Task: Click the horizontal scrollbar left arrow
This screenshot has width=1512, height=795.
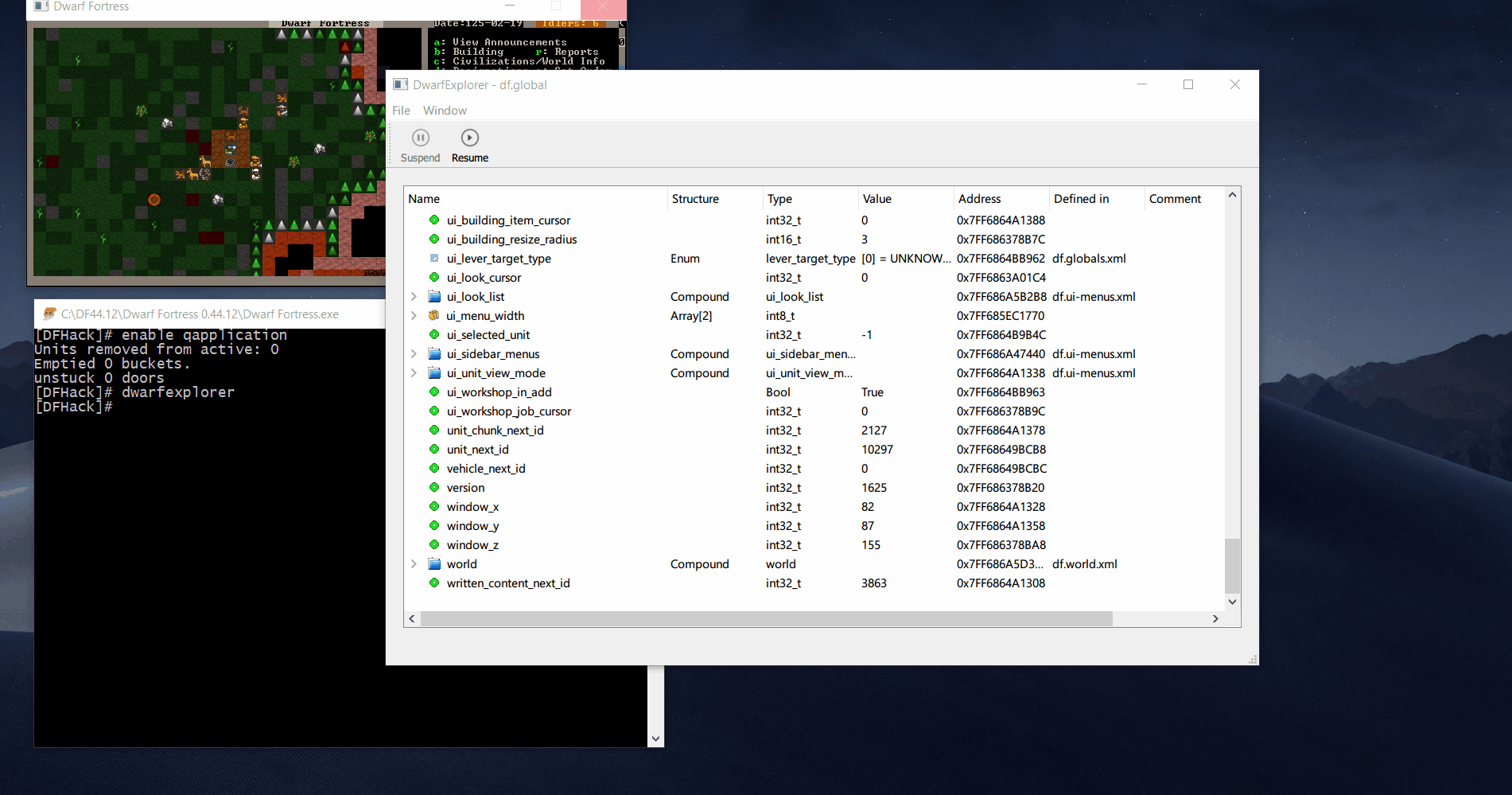Action: (x=412, y=618)
